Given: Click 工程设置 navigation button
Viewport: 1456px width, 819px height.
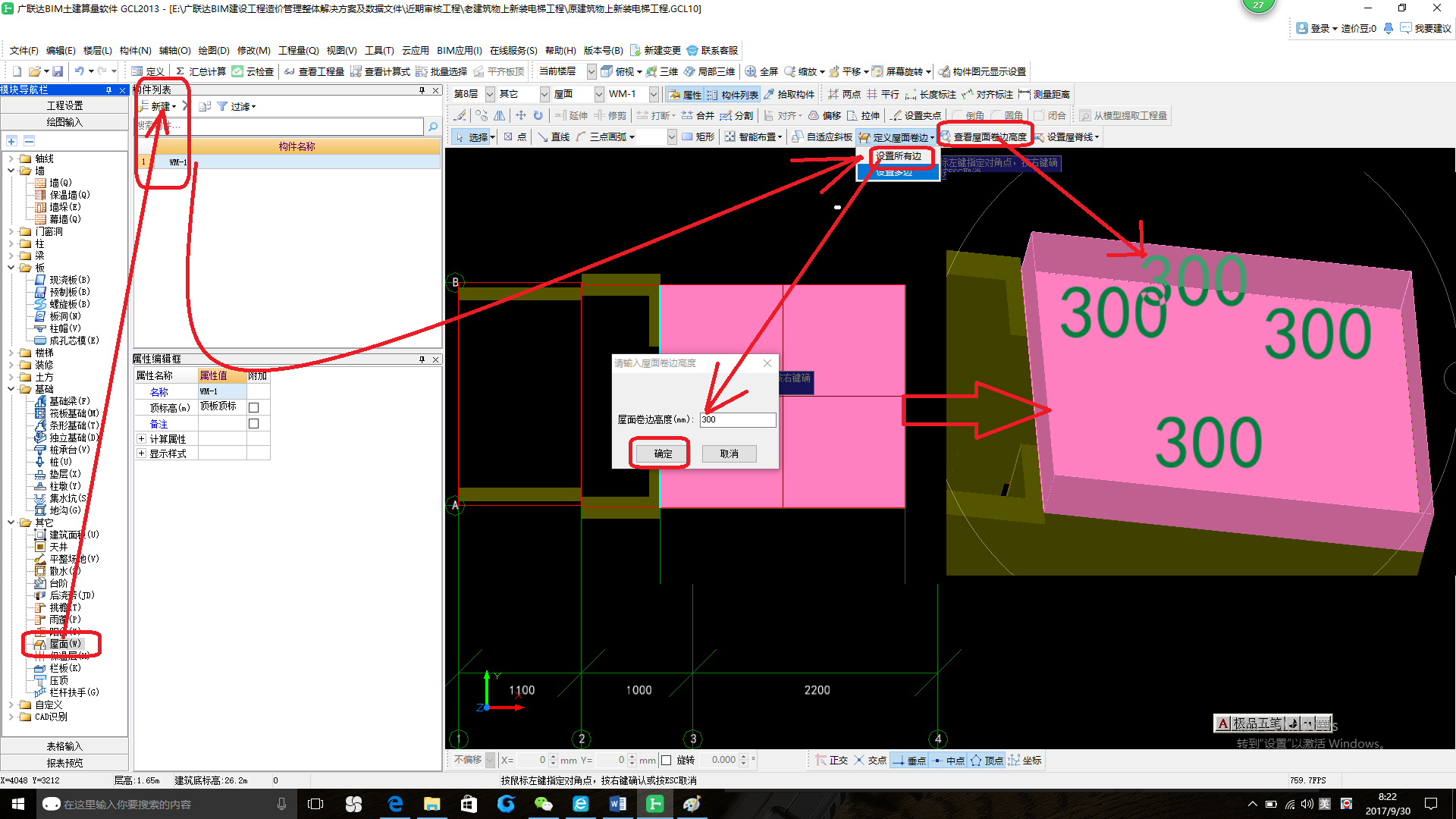Looking at the screenshot, I should coord(64,105).
